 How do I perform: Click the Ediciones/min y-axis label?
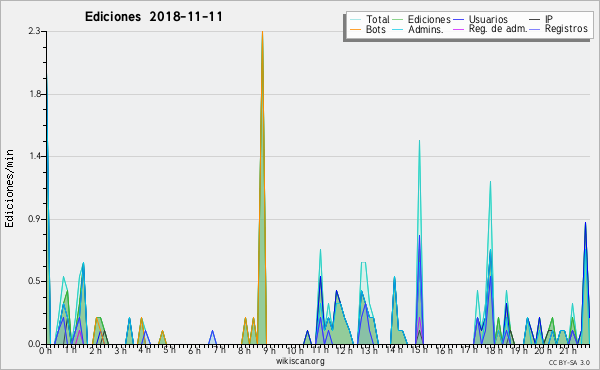tap(9, 188)
